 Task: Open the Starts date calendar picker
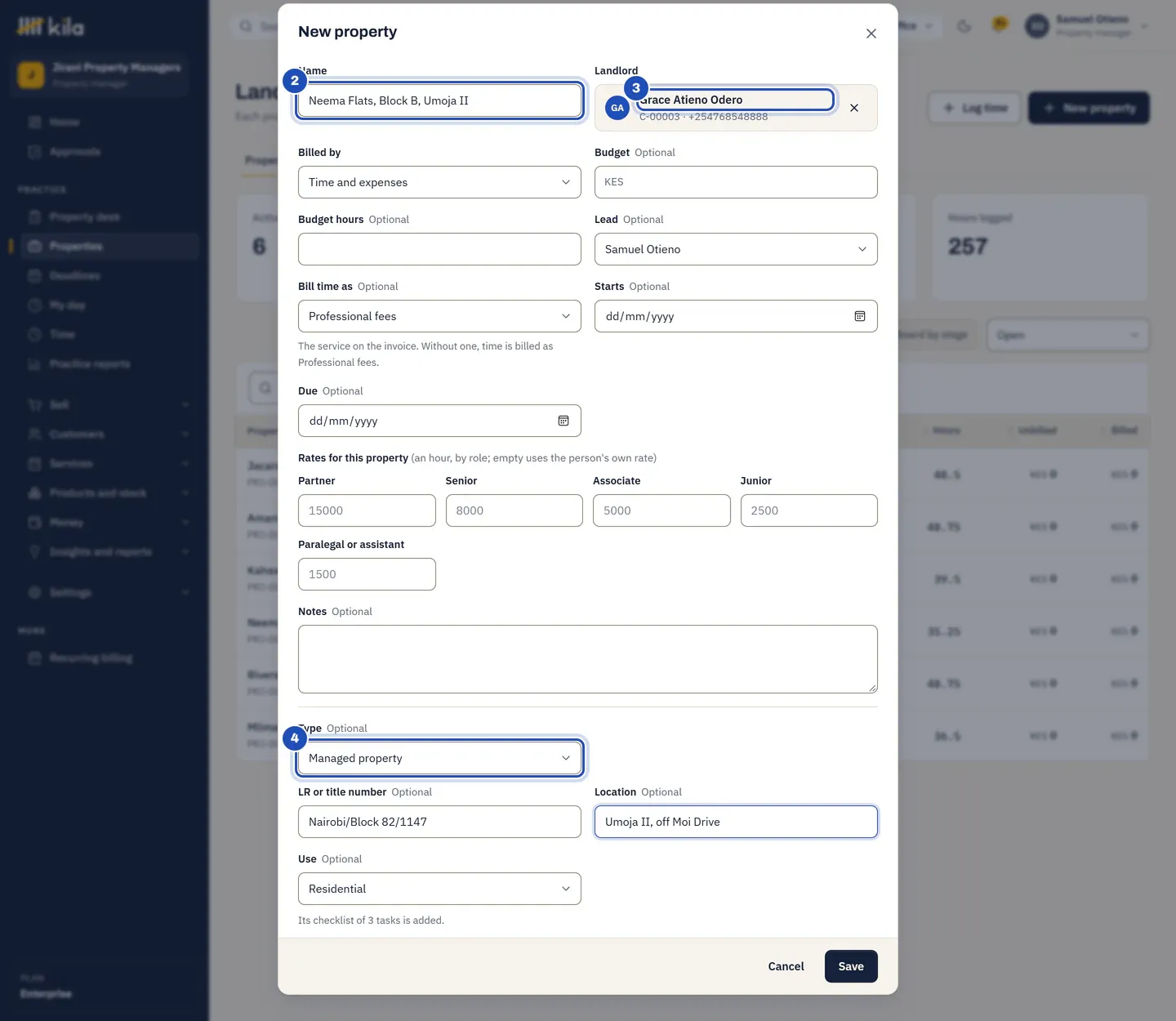[860, 316]
